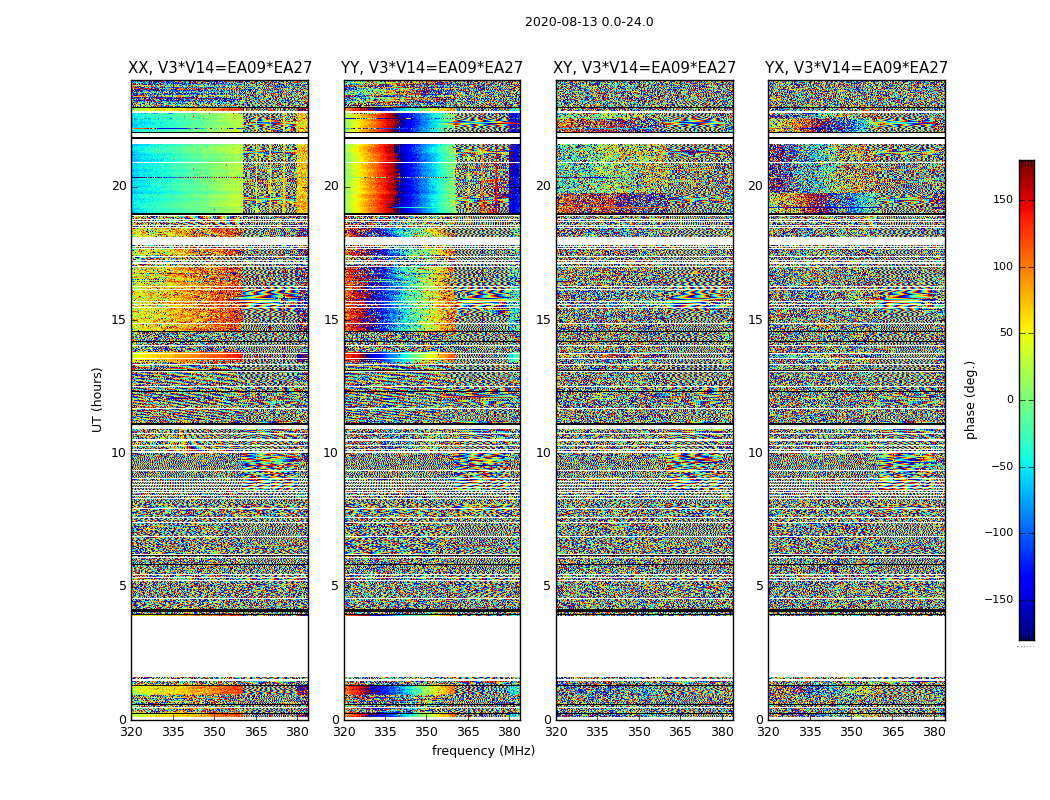Click the −100 tick label on colorbar
The height and width of the screenshot is (800, 1050).
pyautogui.click(x=998, y=532)
